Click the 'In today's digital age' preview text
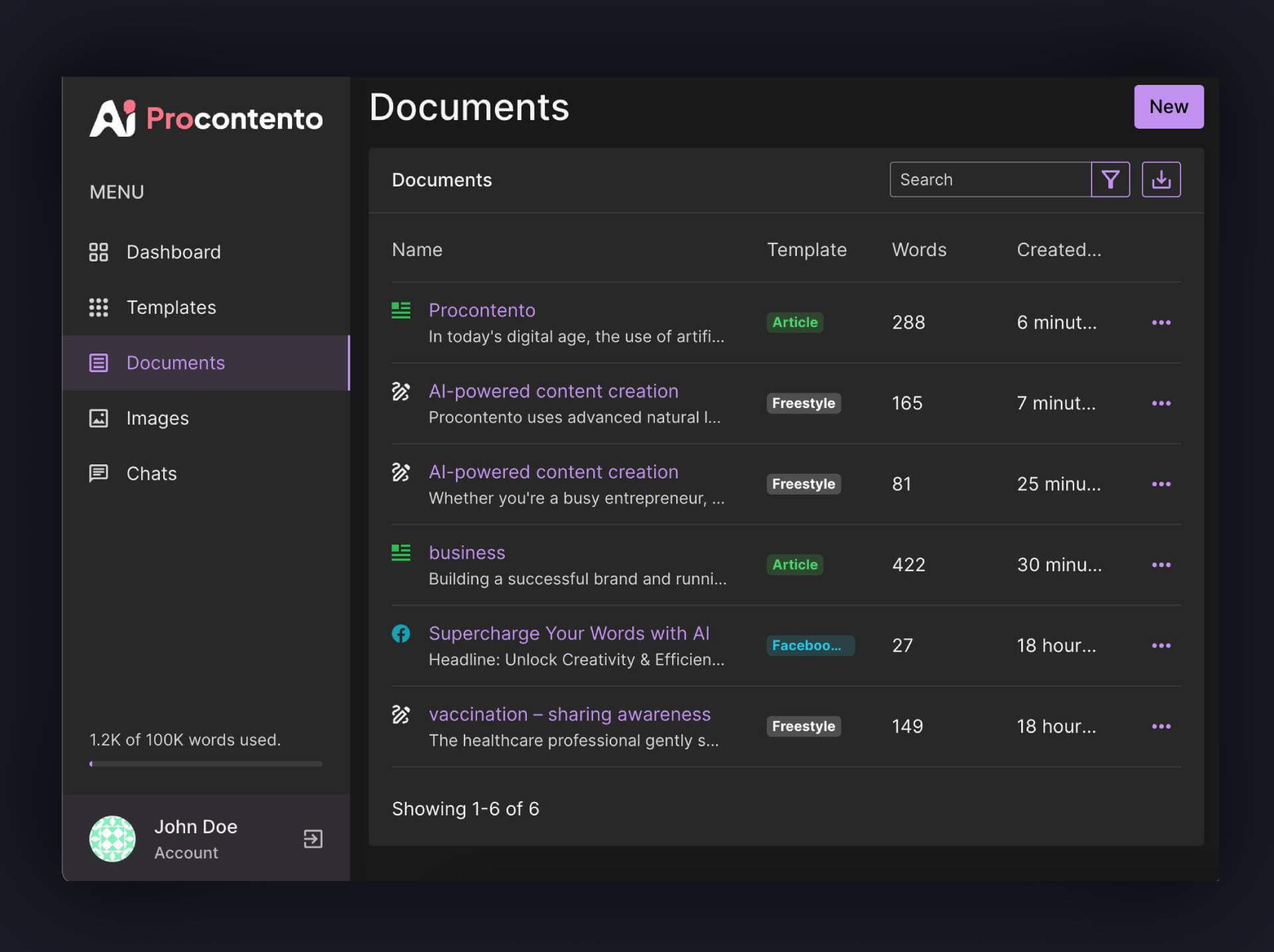The image size is (1274, 952). pos(576,337)
